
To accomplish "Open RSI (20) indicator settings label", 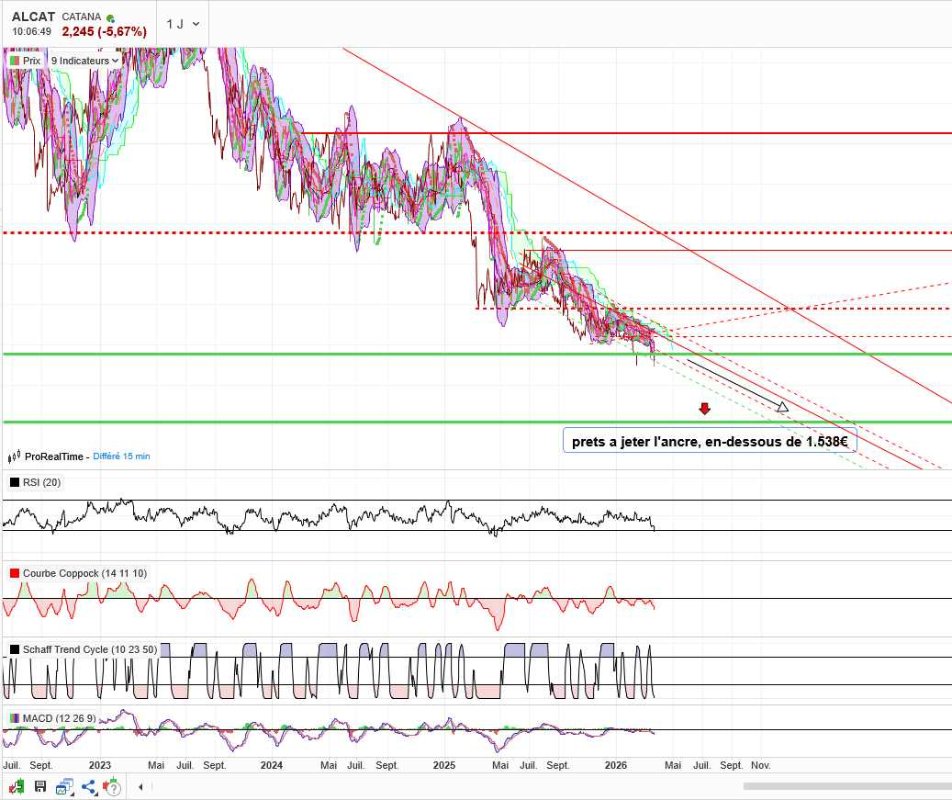I will (42, 483).
